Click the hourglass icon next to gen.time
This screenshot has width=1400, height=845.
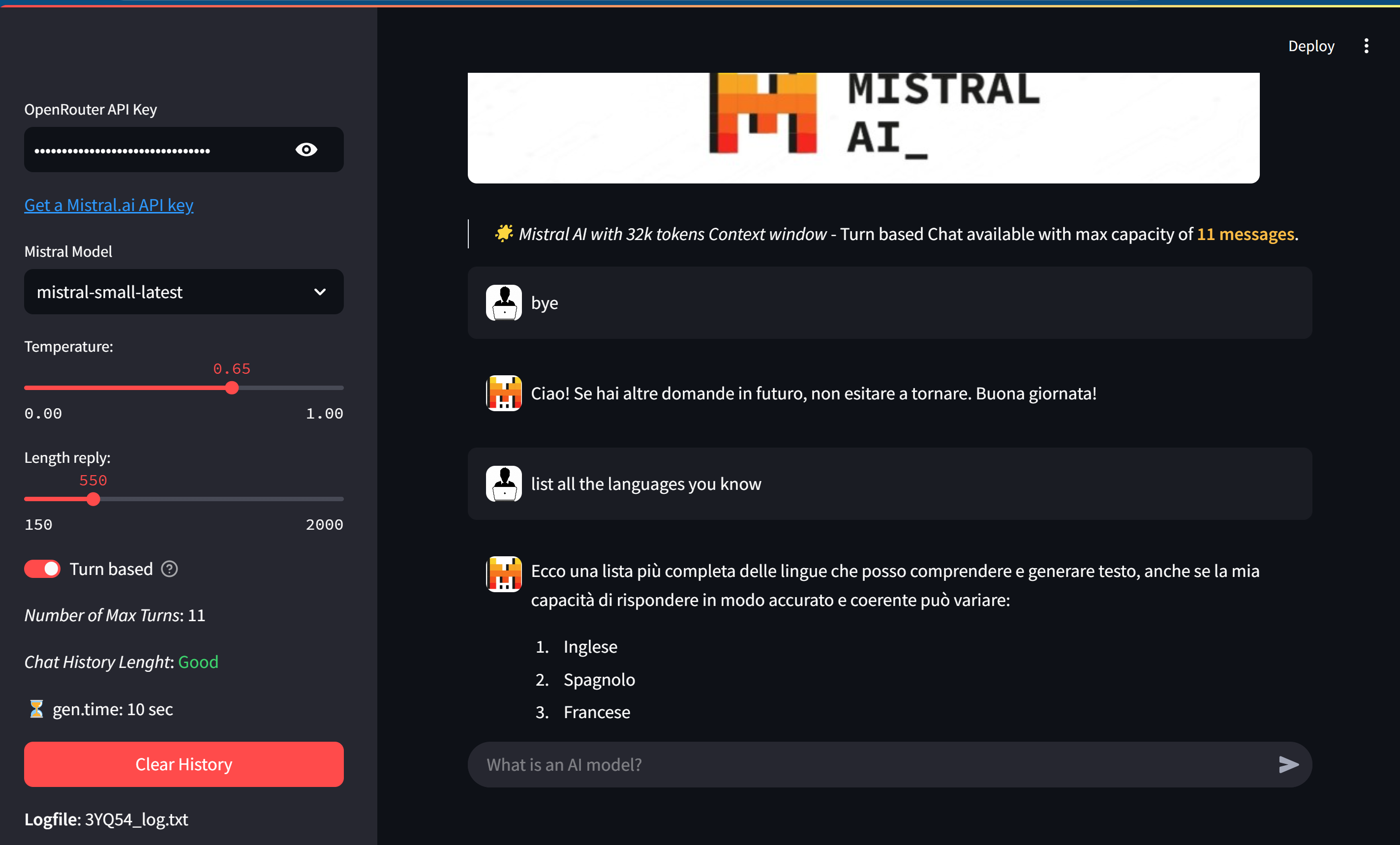[x=36, y=709]
